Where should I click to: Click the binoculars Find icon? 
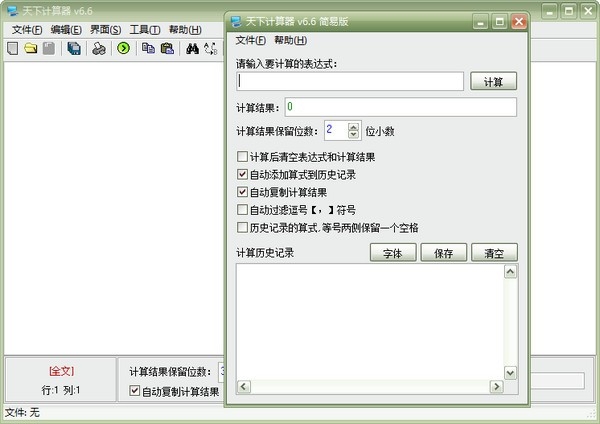point(192,49)
